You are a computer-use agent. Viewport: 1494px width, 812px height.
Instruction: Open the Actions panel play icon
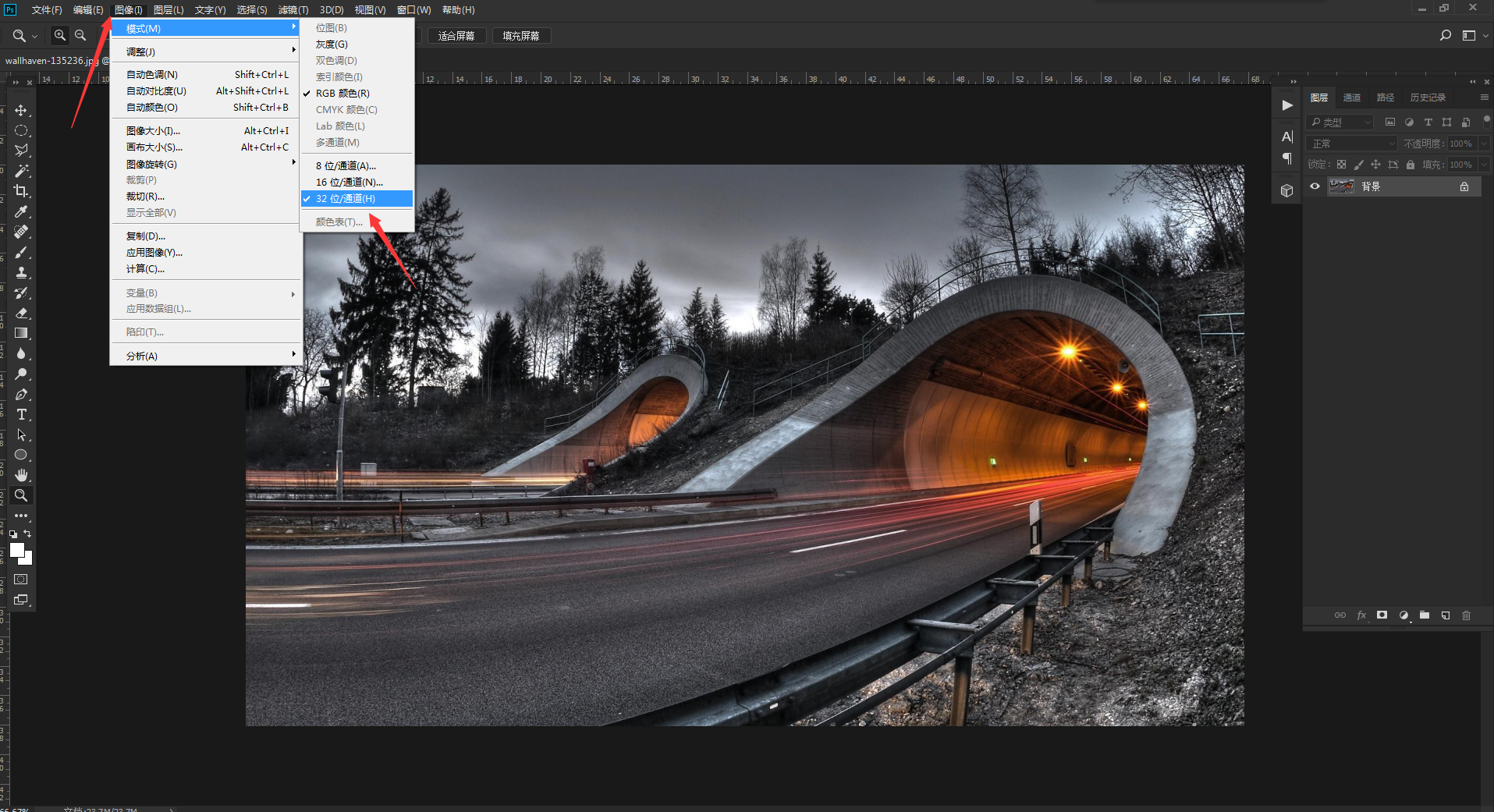[1287, 105]
